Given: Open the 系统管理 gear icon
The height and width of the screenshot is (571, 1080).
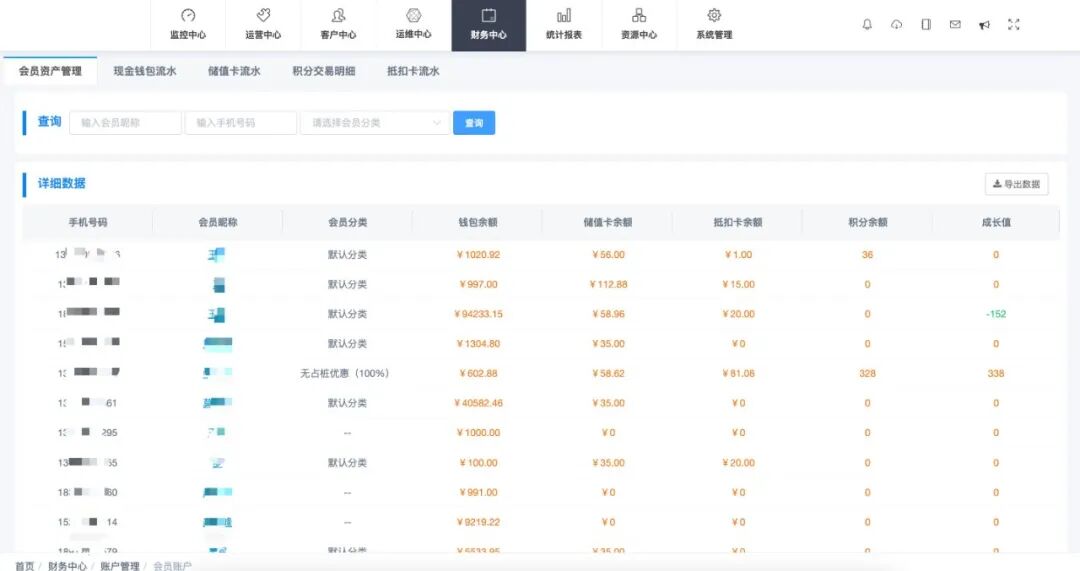Looking at the screenshot, I should 714,15.
